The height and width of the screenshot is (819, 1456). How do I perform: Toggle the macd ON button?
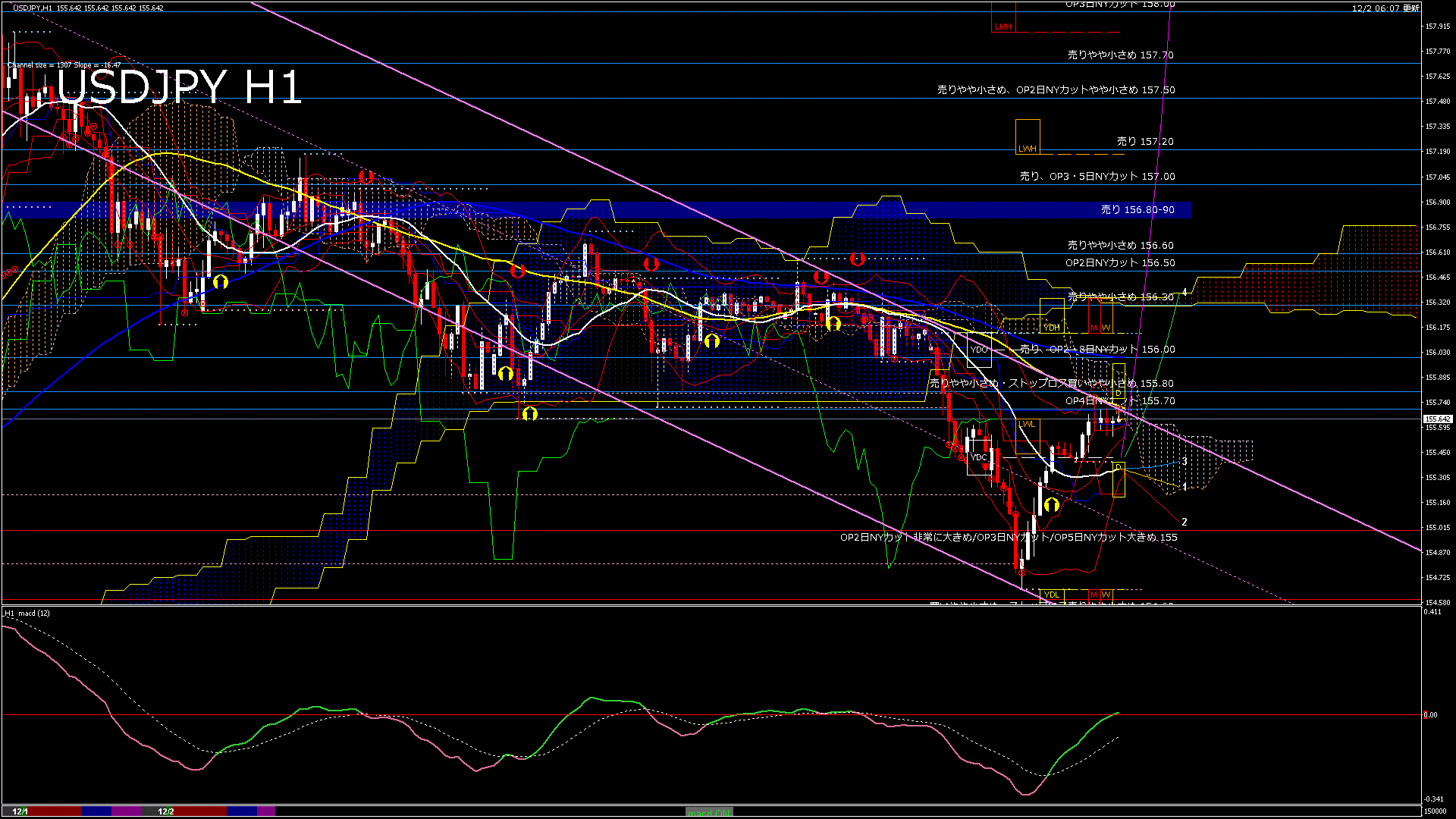[709, 812]
